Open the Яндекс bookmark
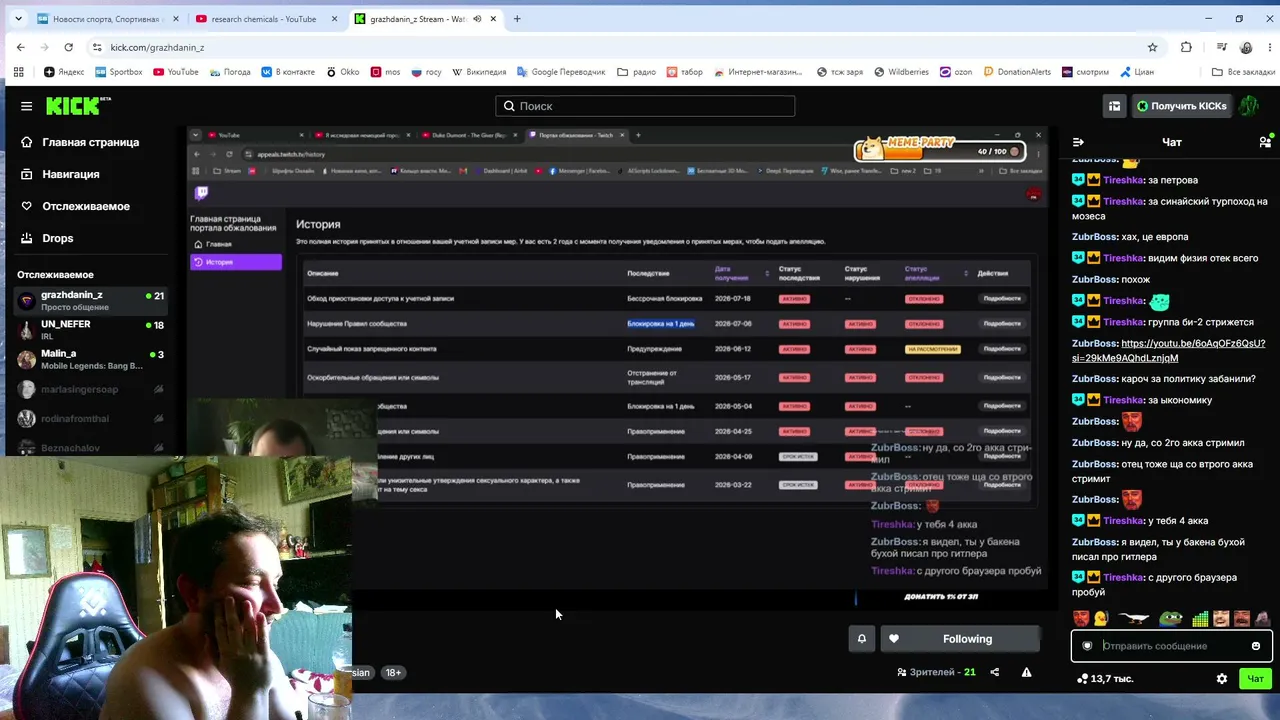The height and width of the screenshot is (720, 1280). pyautogui.click(x=64, y=72)
